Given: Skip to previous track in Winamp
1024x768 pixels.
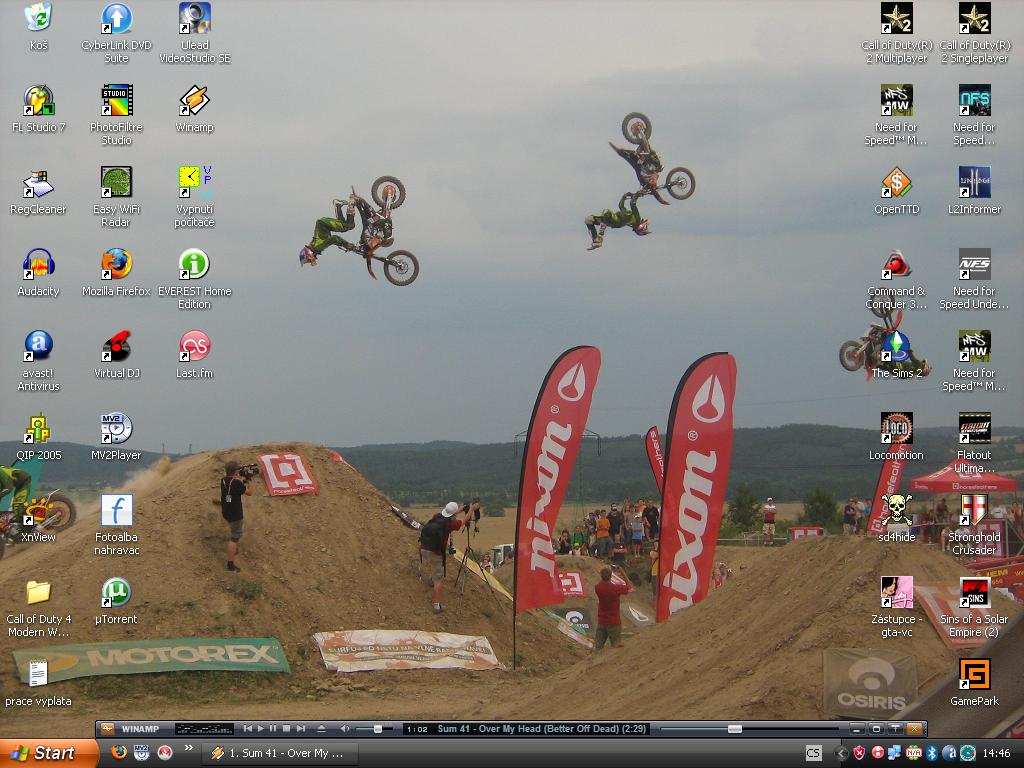Looking at the screenshot, I should click(x=248, y=728).
